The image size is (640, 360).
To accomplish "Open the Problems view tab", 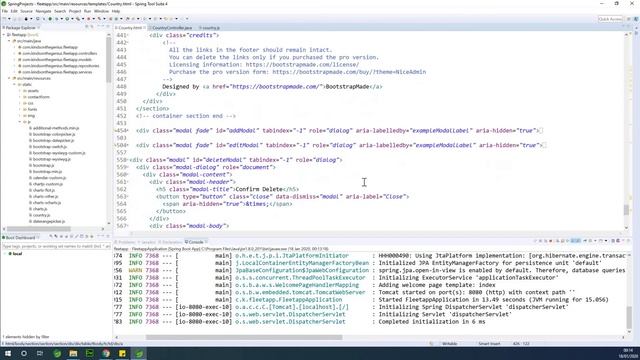I will point(126,242).
